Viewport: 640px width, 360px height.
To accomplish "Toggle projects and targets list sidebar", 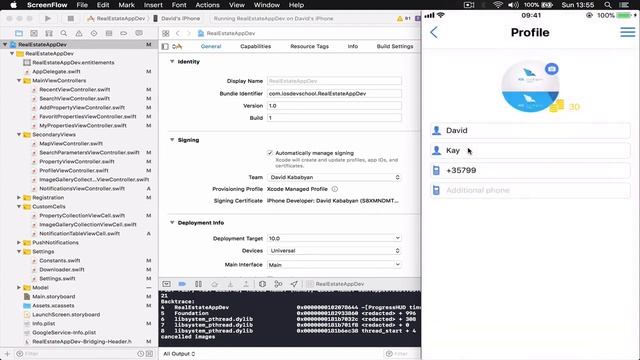I will [165, 47].
